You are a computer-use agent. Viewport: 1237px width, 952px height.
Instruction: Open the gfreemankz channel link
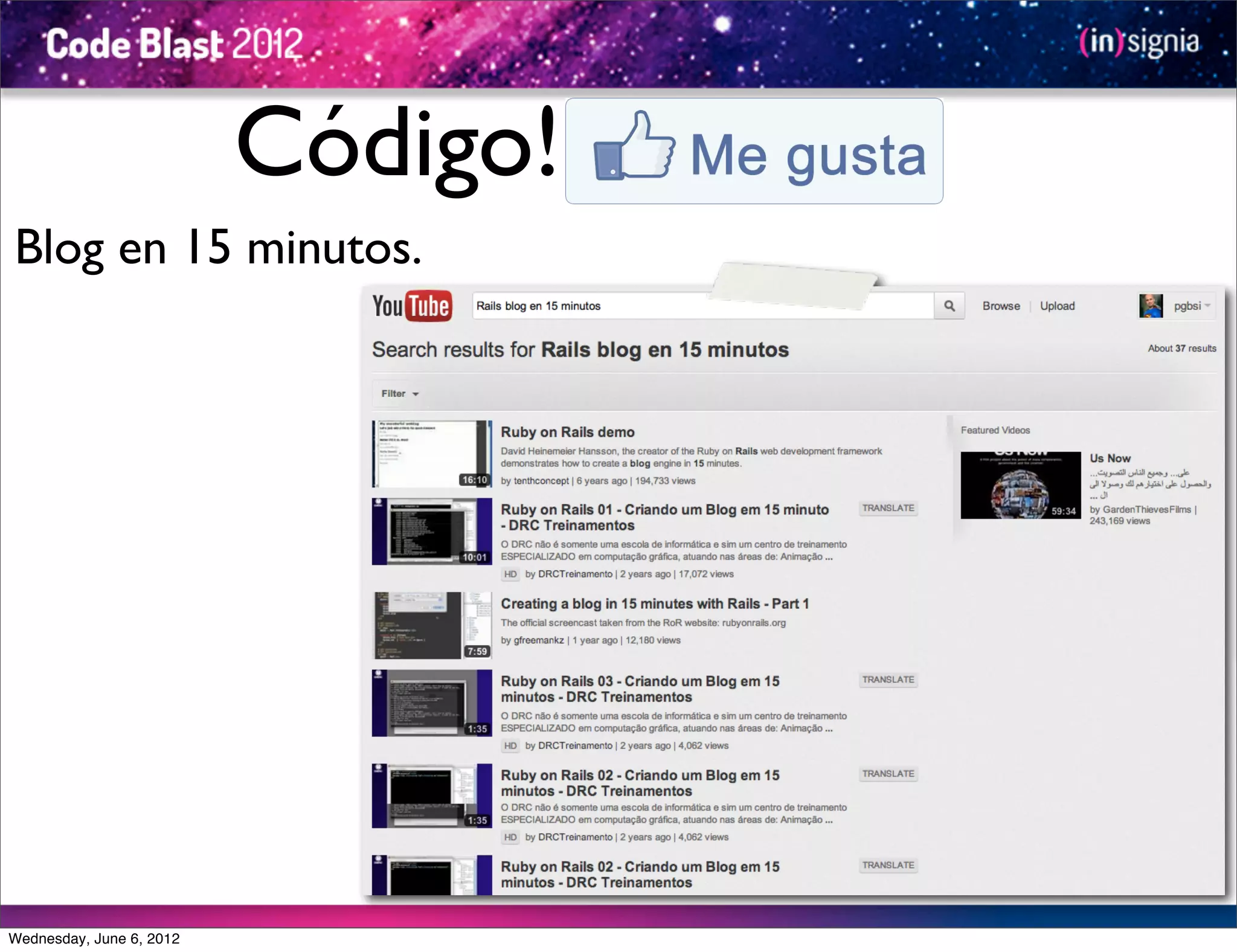tap(539, 640)
